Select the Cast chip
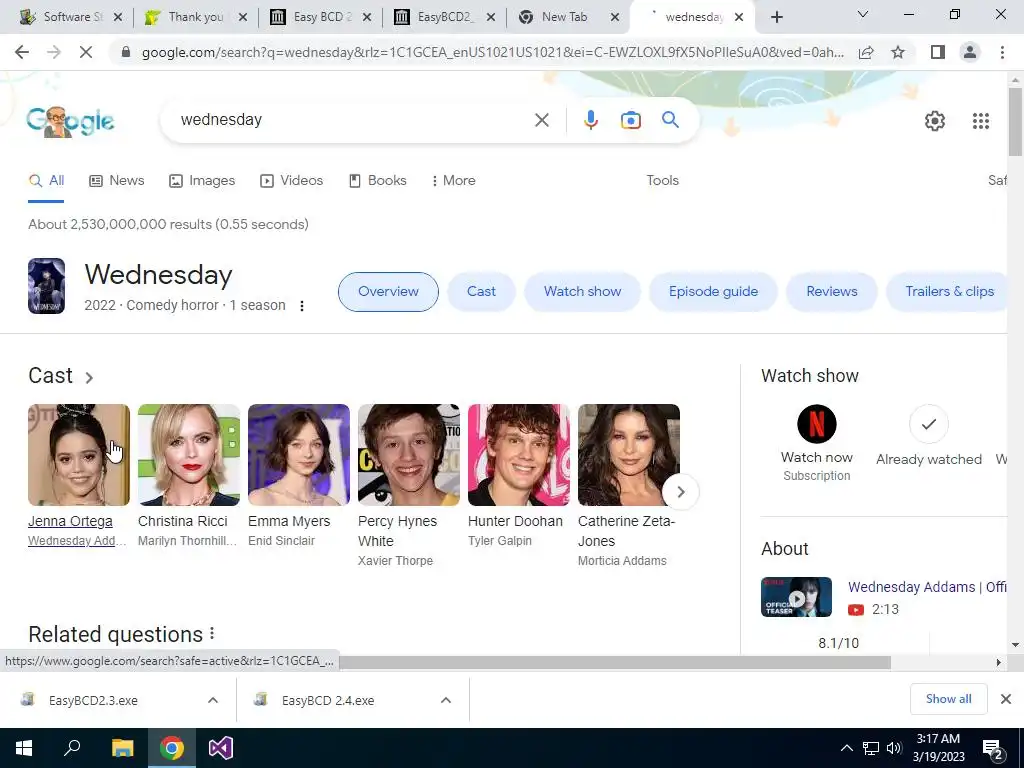This screenshot has height=768, width=1024. pyautogui.click(x=481, y=292)
